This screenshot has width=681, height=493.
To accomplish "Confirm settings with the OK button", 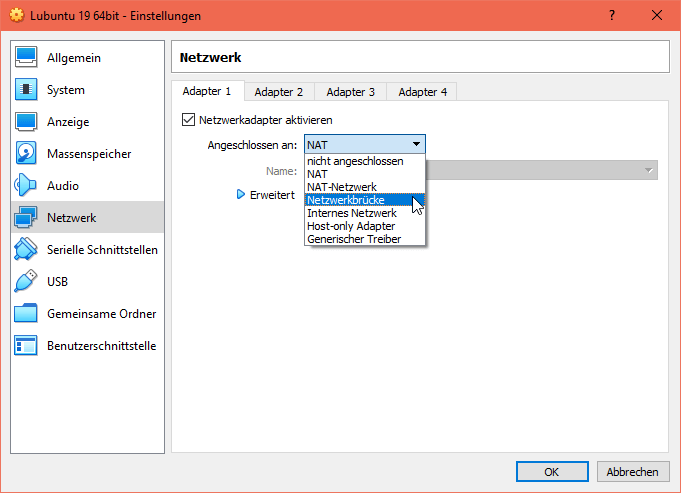I will tap(552, 472).
